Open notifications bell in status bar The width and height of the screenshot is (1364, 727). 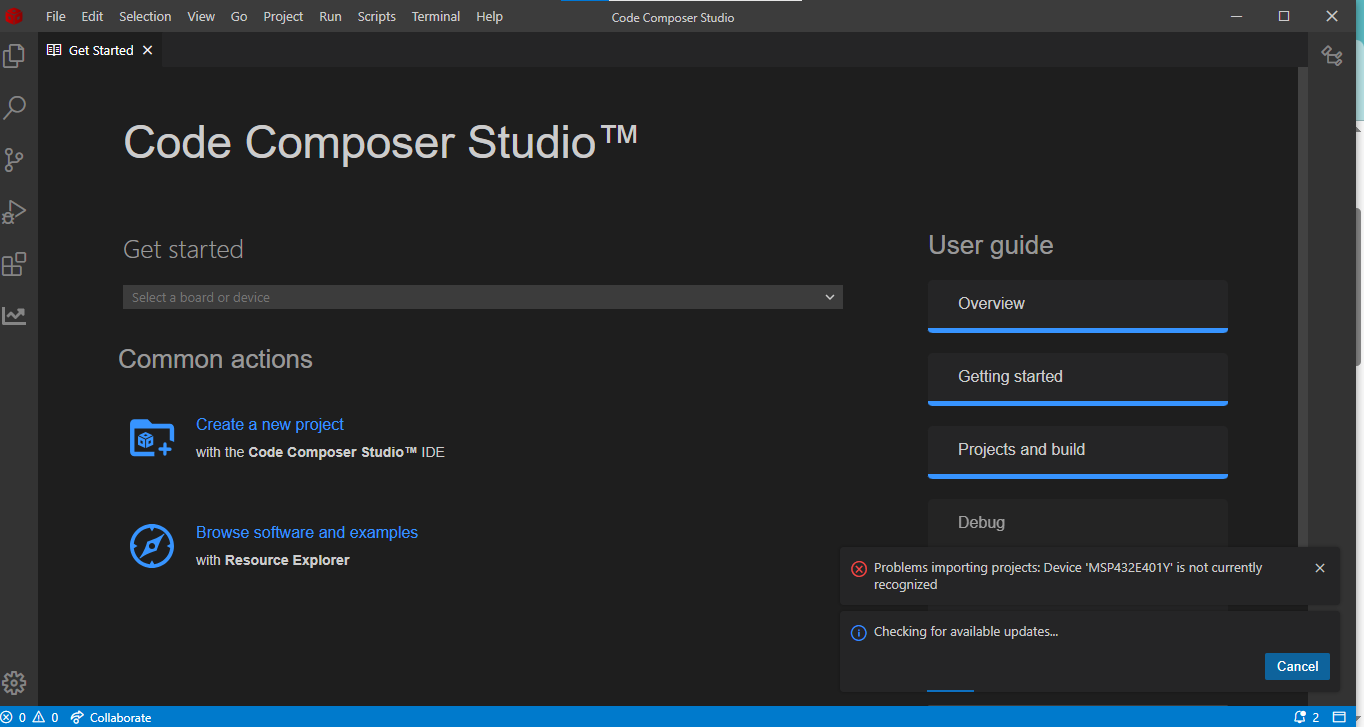click(x=1307, y=717)
